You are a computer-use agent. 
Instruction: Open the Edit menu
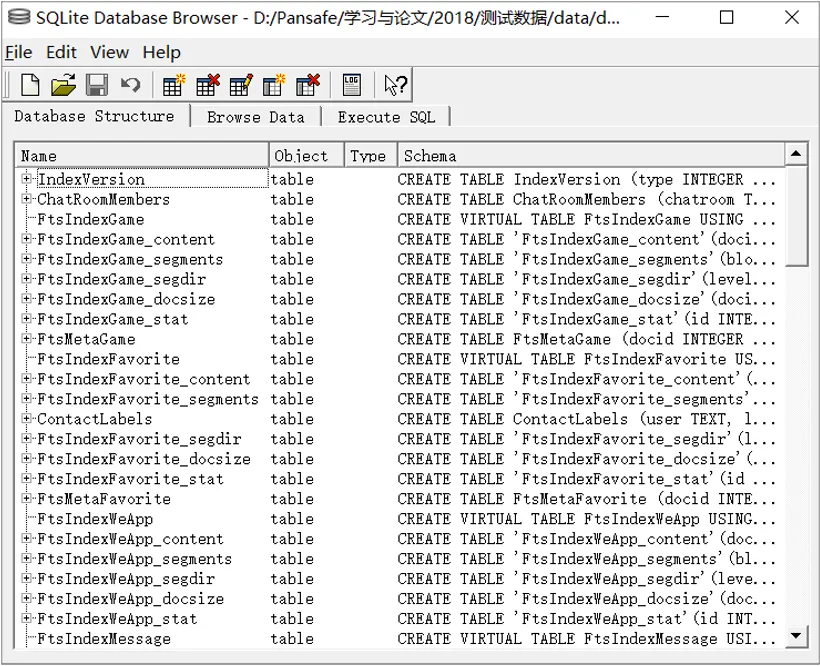coord(61,52)
